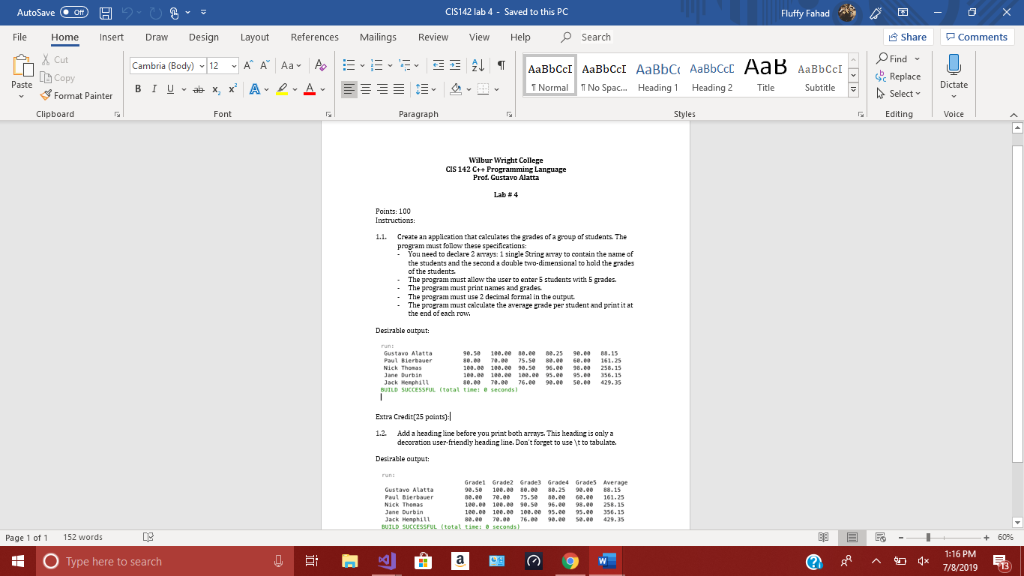
Task: Click the Comments button
Action: tap(977, 37)
